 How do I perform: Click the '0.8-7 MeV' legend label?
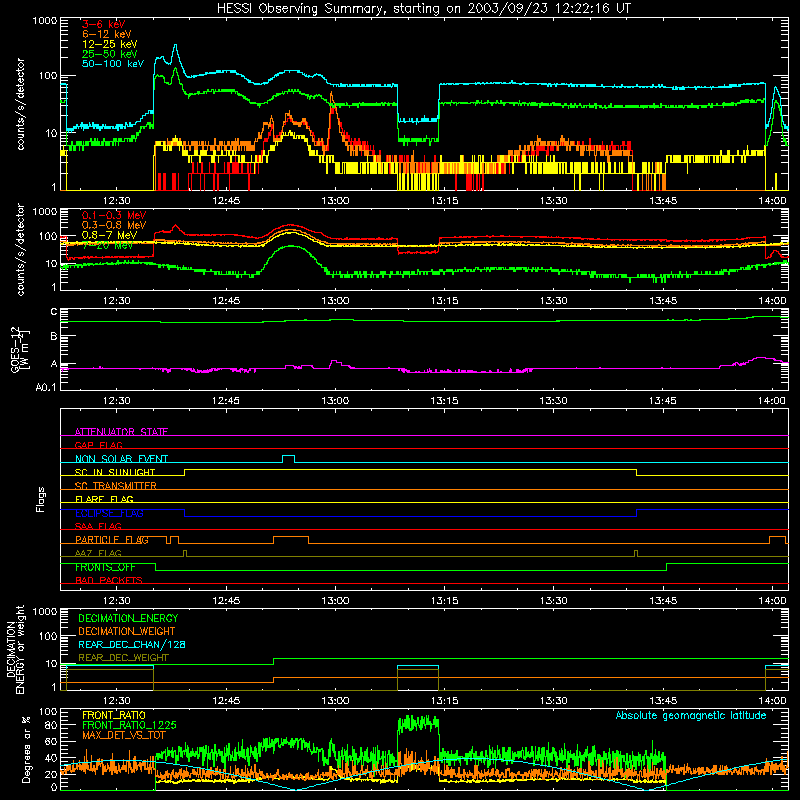click(110, 235)
